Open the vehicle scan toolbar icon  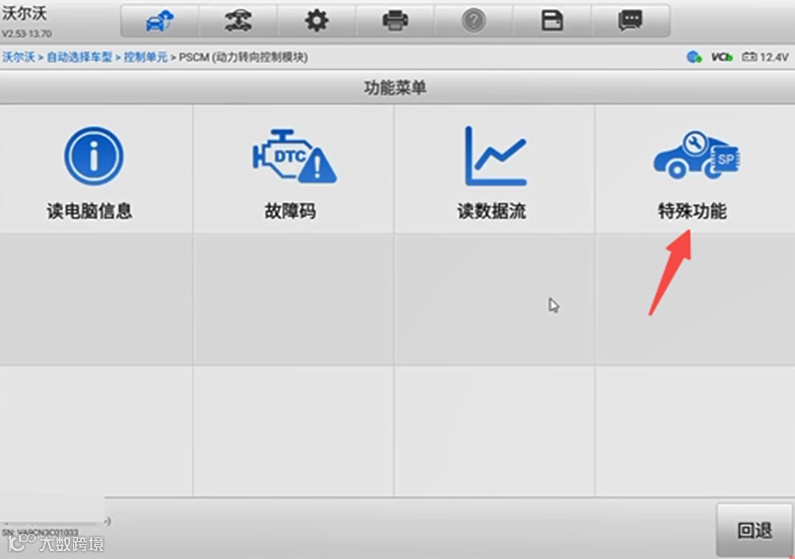pyautogui.click(x=238, y=21)
